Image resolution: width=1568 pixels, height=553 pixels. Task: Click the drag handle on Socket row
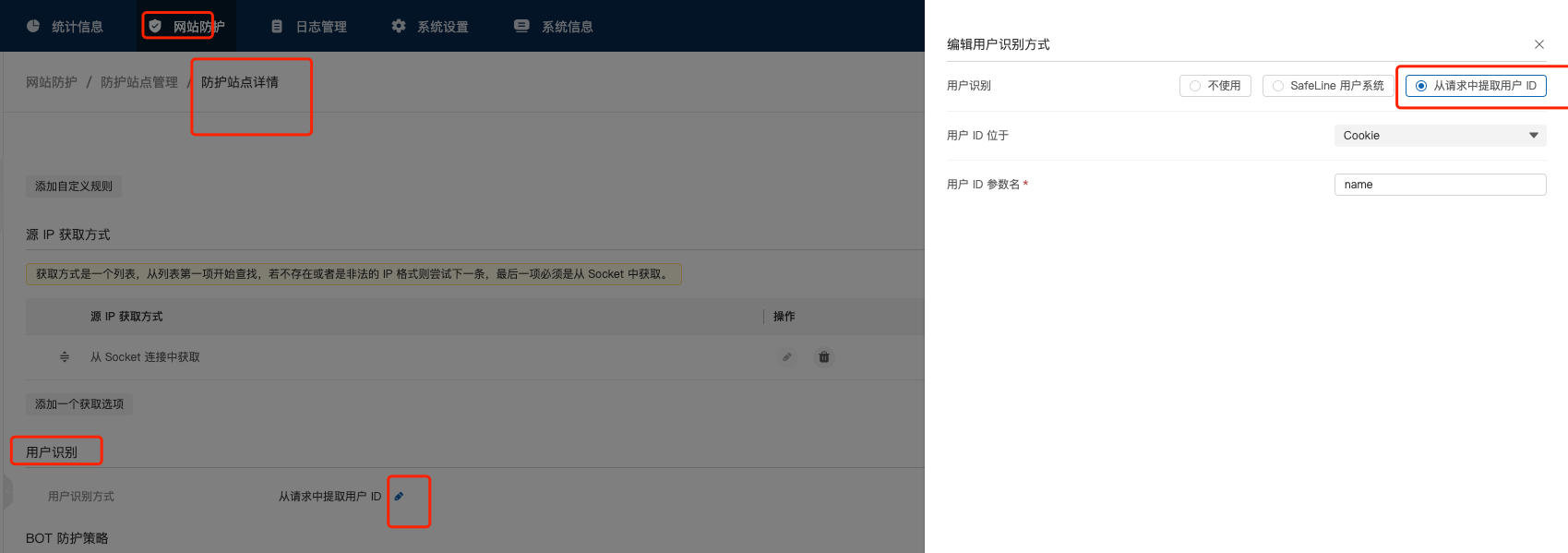65,357
